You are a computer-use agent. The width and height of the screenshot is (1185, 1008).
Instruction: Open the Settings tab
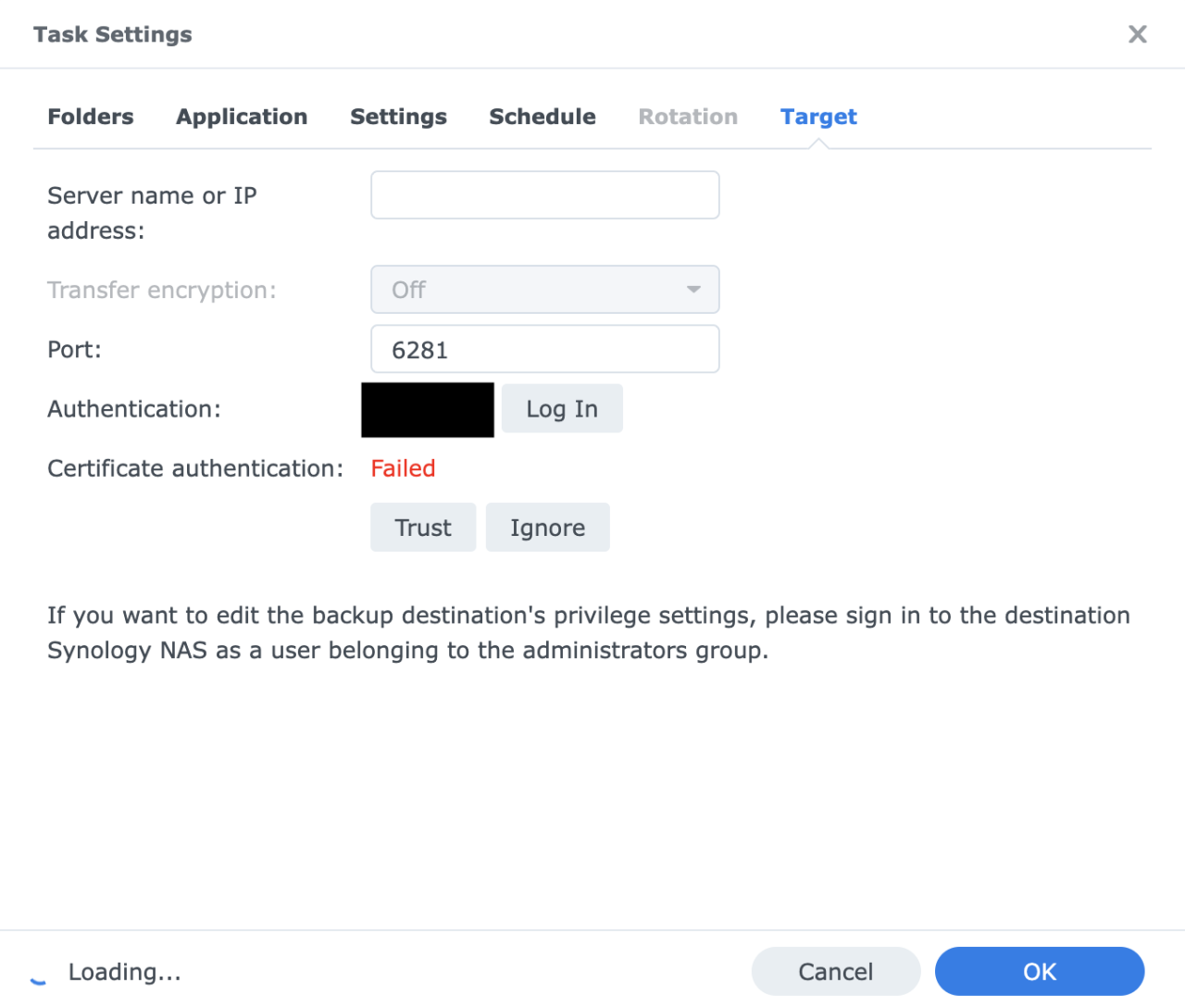(398, 117)
